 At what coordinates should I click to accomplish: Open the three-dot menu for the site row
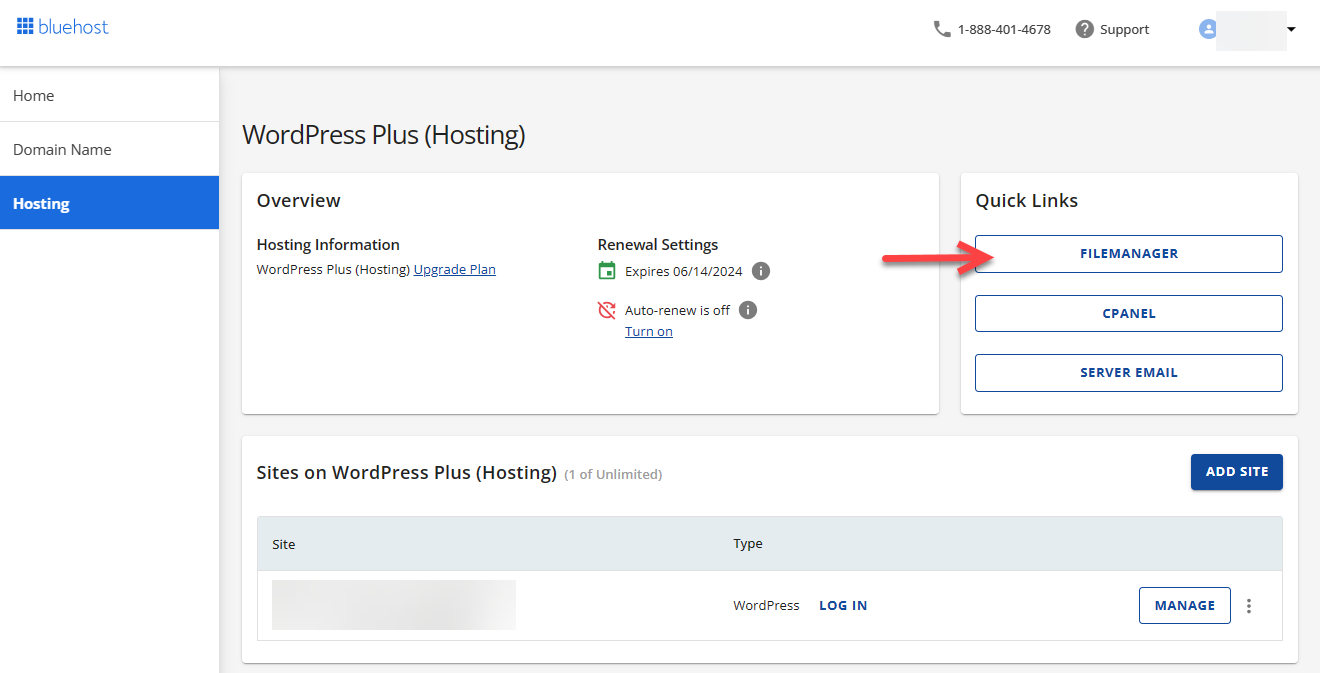pos(1249,606)
